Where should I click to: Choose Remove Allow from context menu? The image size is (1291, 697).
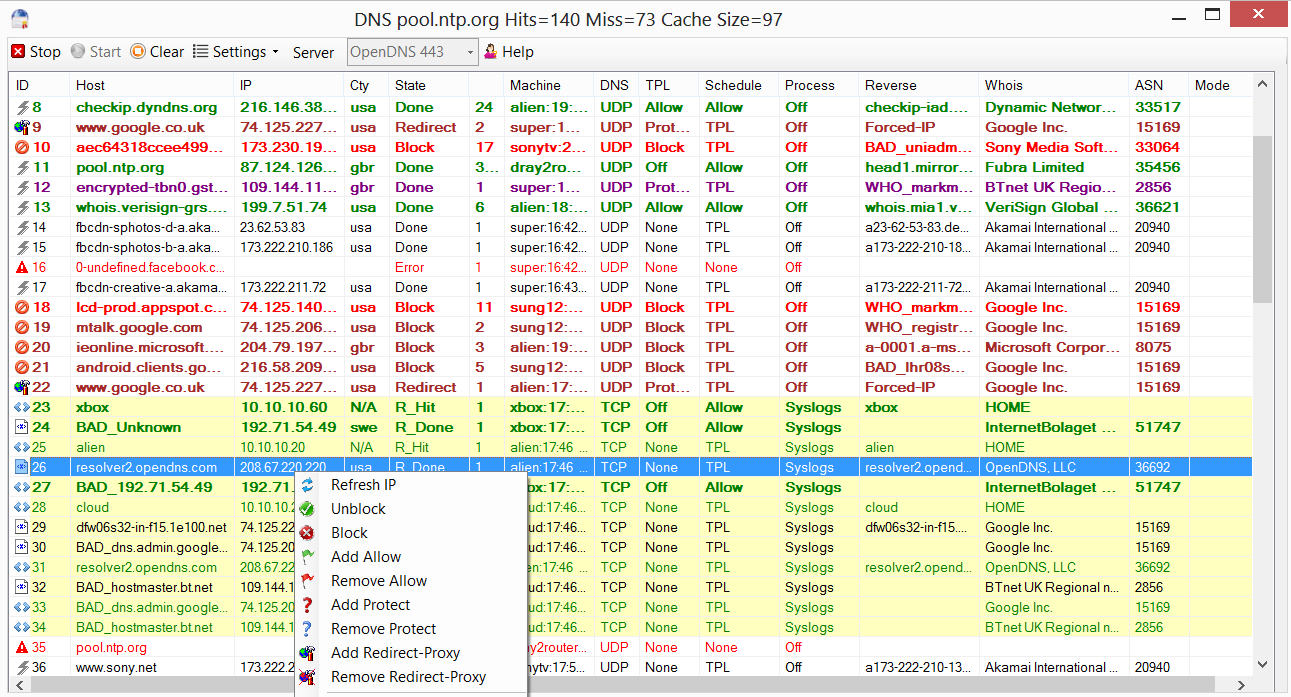pyautogui.click(x=379, y=581)
